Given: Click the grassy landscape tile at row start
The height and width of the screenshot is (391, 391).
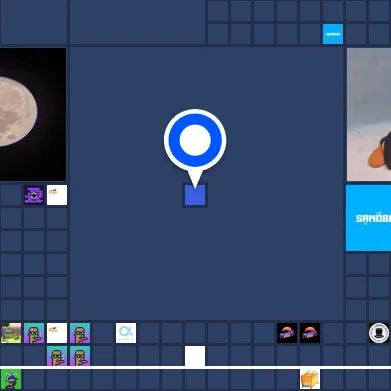Looking at the screenshot, I should pos(11,333).
